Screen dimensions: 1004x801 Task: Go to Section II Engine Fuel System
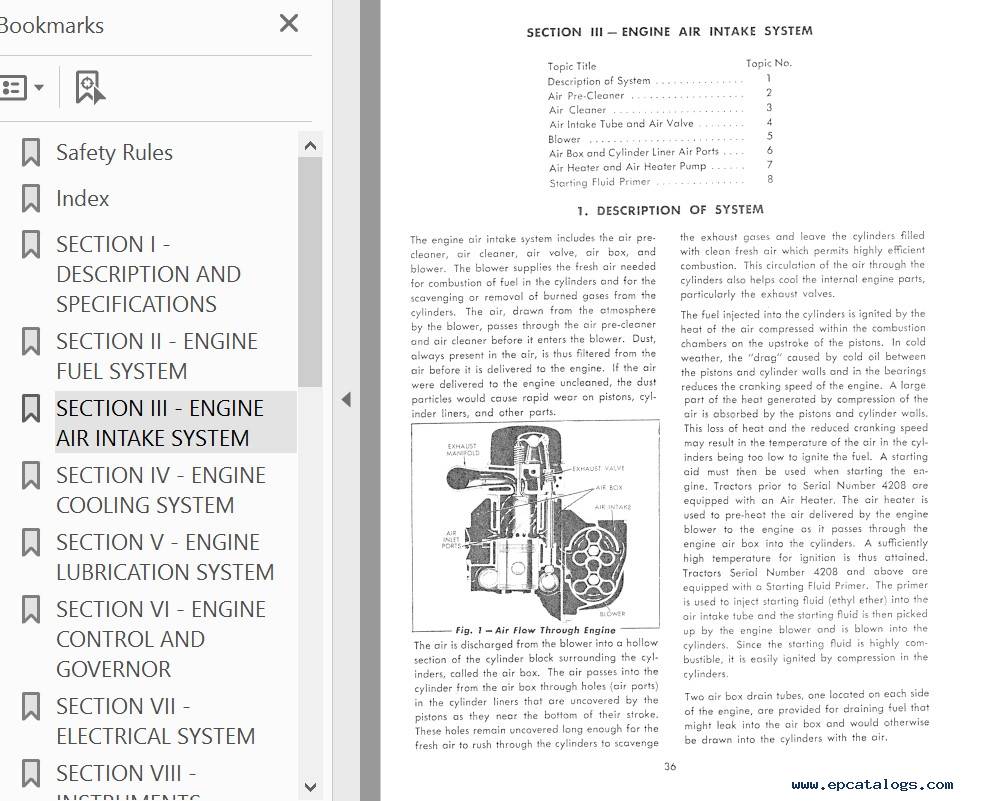pos(157,356)
